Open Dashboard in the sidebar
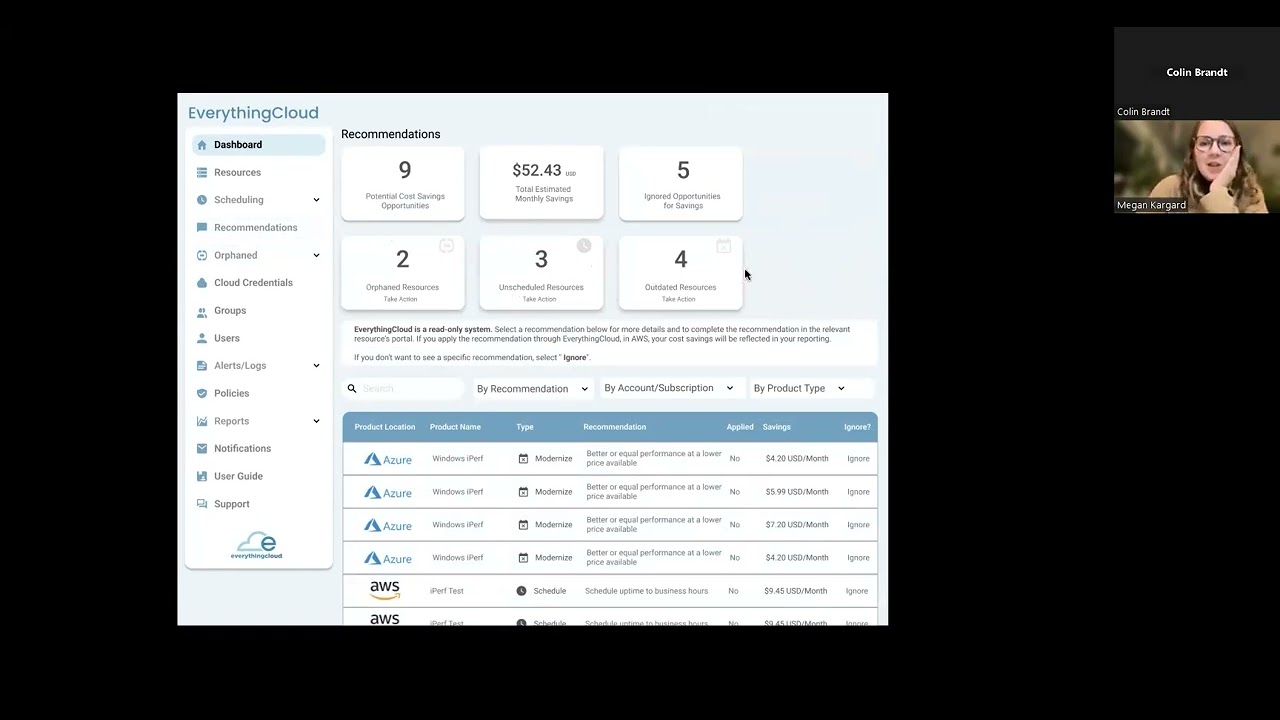The height and width of the screenshot is (720, 1280). (x=259, y=145)
